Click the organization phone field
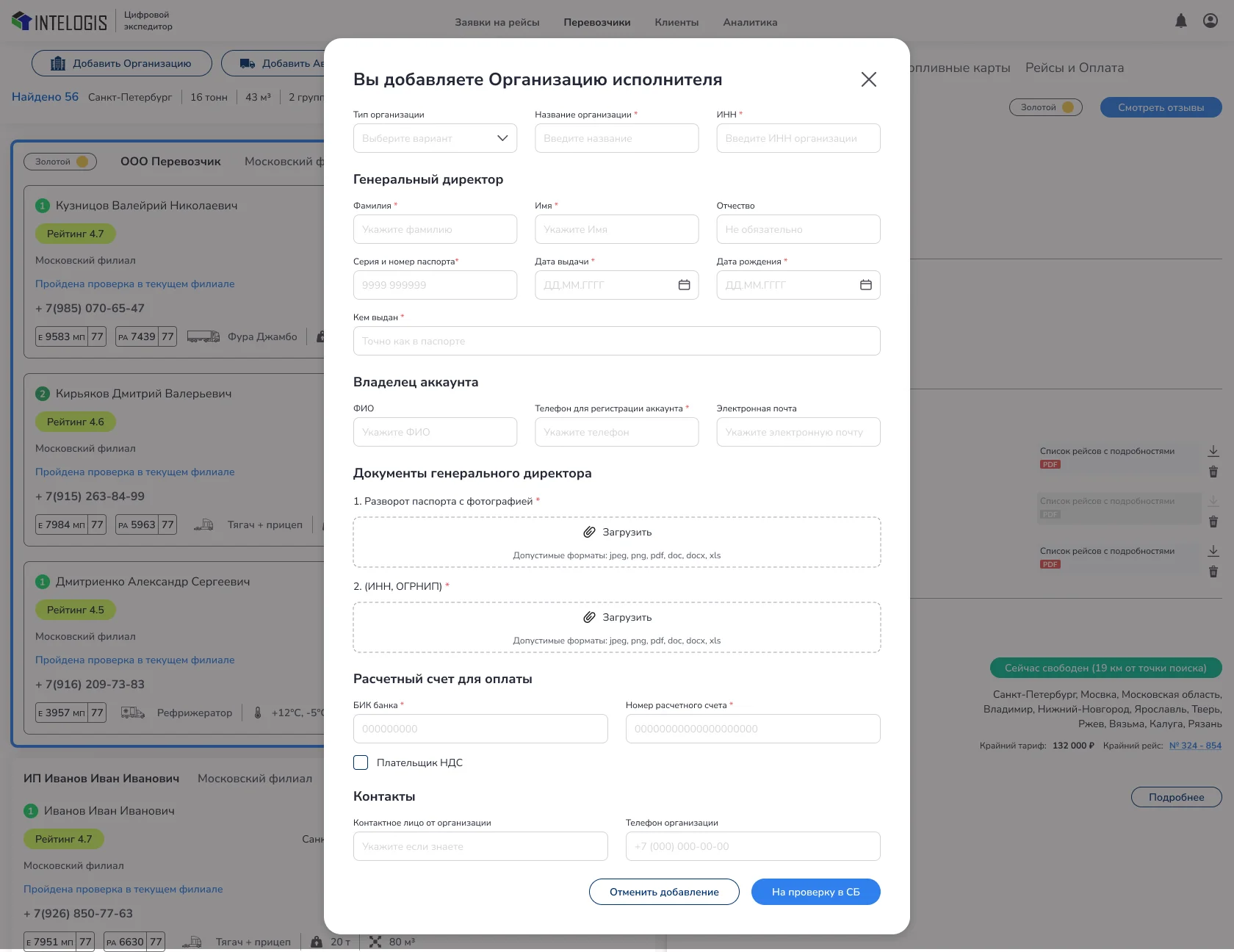The image size is (1234, 952). [x=753, y=846]
